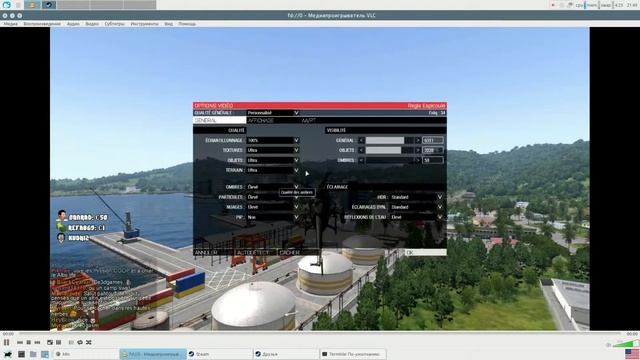Adjust the VLC volume slider
Viewport: 640px width, 360px height.
pyautogui.click(x=625, y=344)
